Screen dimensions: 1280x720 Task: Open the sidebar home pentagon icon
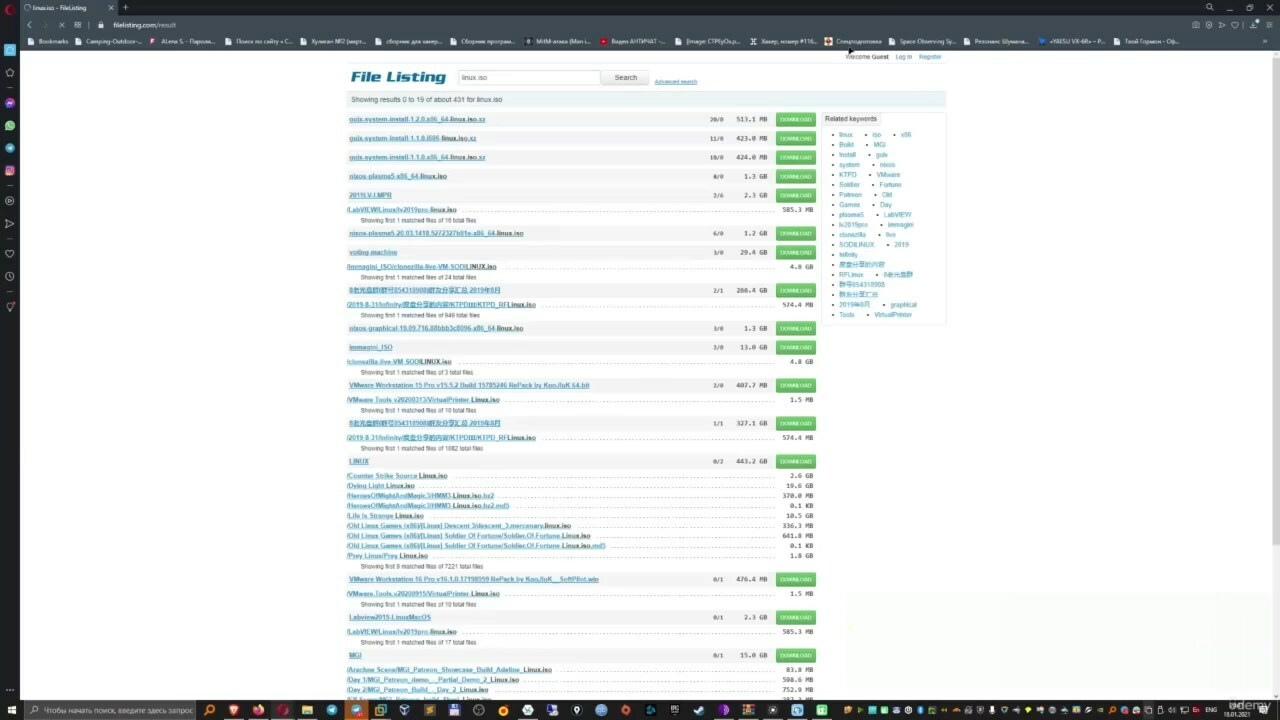(10, 72)
